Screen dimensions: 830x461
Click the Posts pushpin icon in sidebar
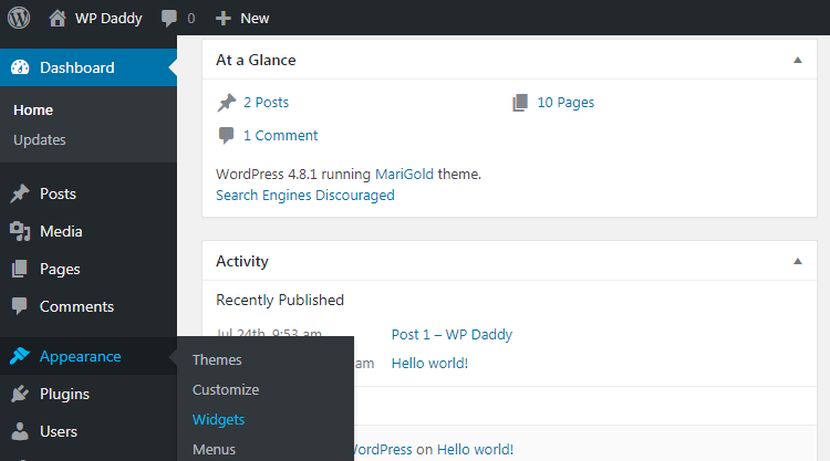[20, 193]
